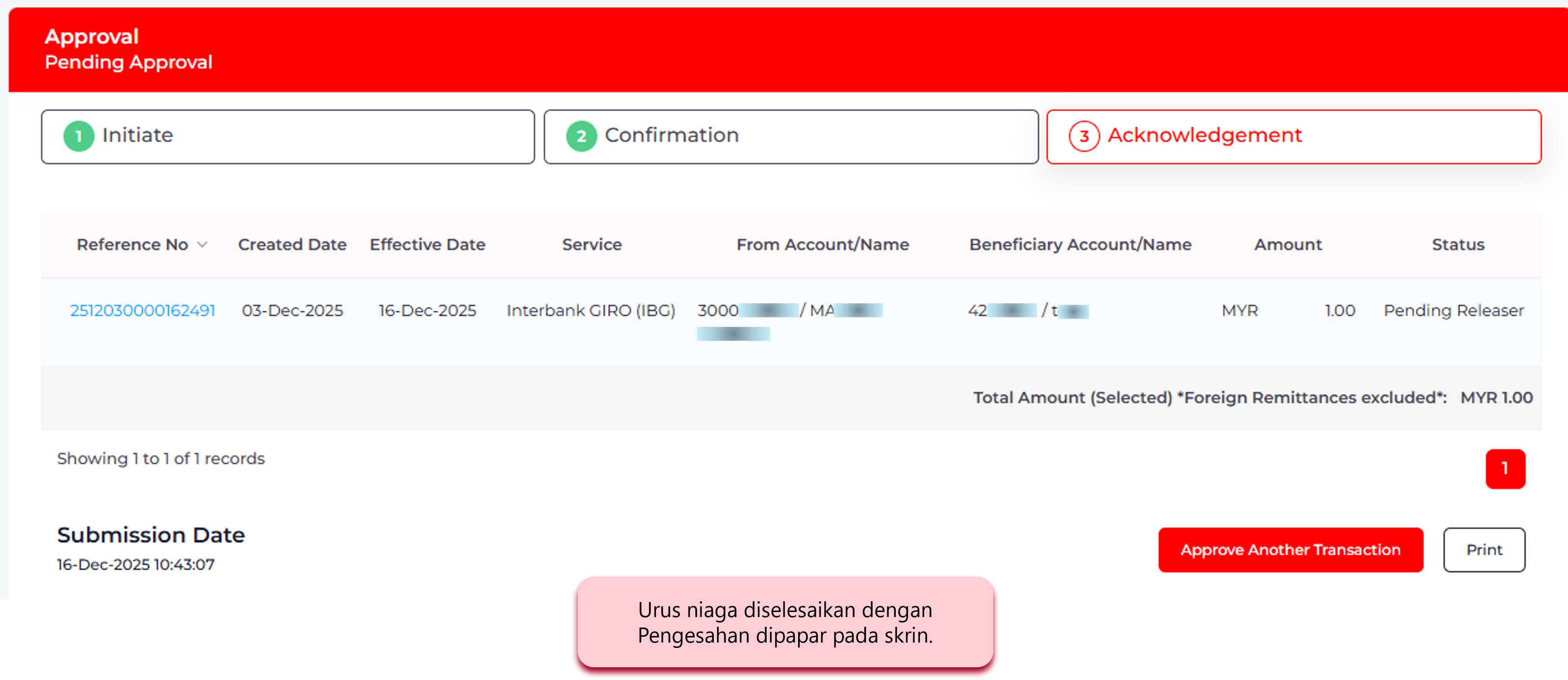Click the red outlined step 3 circle icon

pyautogui.click(x=1084, y=136)
